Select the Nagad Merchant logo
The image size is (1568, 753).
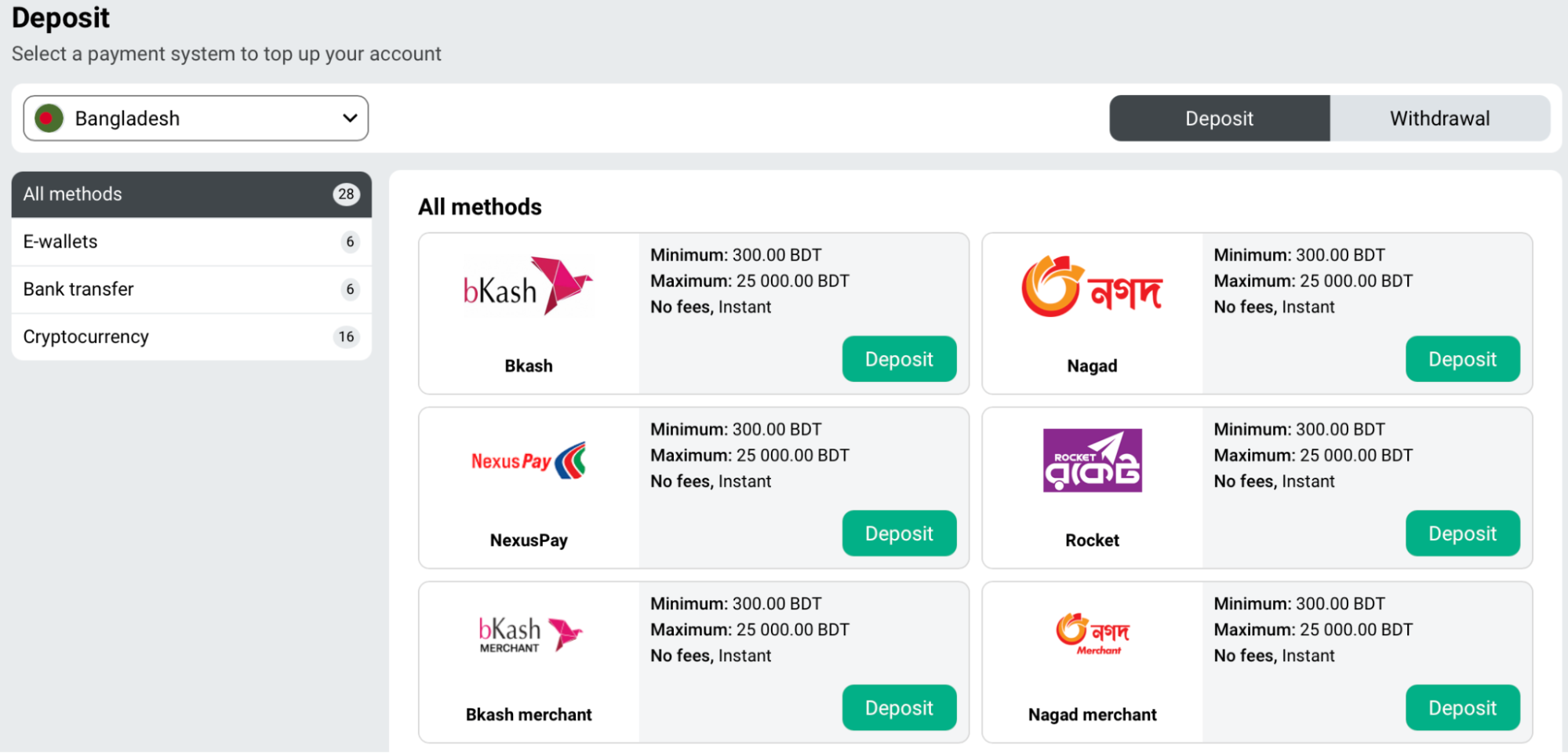pyautogui.click(x=1091, y=634)
